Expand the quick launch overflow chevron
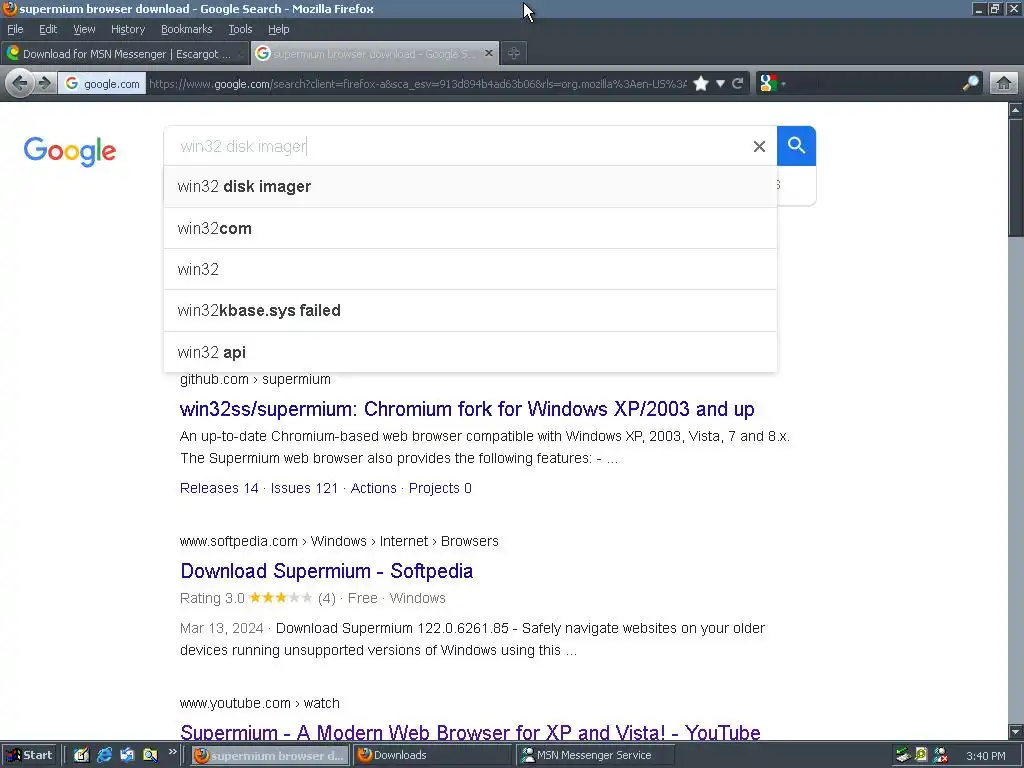Viewport: 1024px width, 768px height. [172, 752]
